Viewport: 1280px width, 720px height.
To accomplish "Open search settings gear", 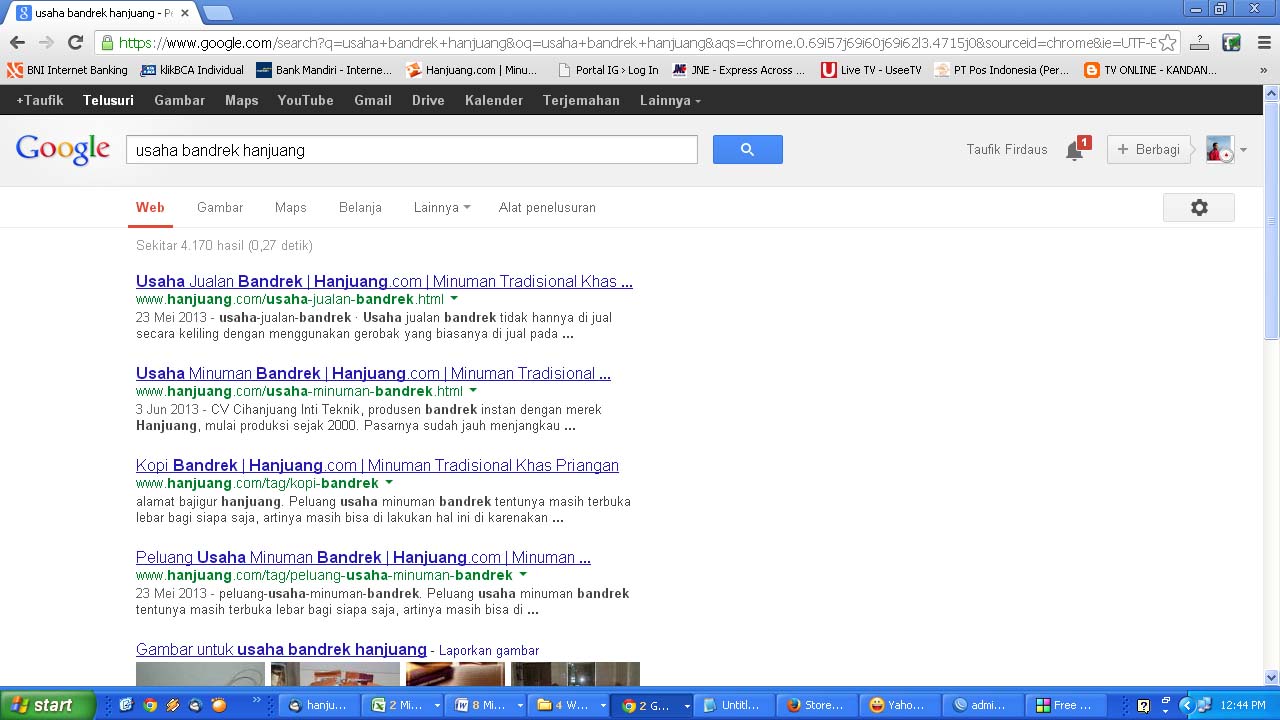I will pos(1199,207).
